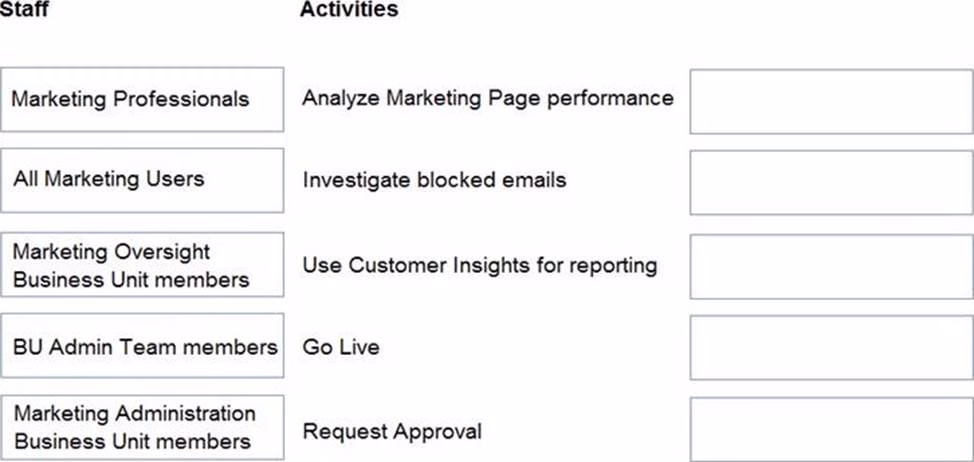Click the word Professionals in the staff list
This screenshot has width=974, height=462.
(x=182, y=99)
